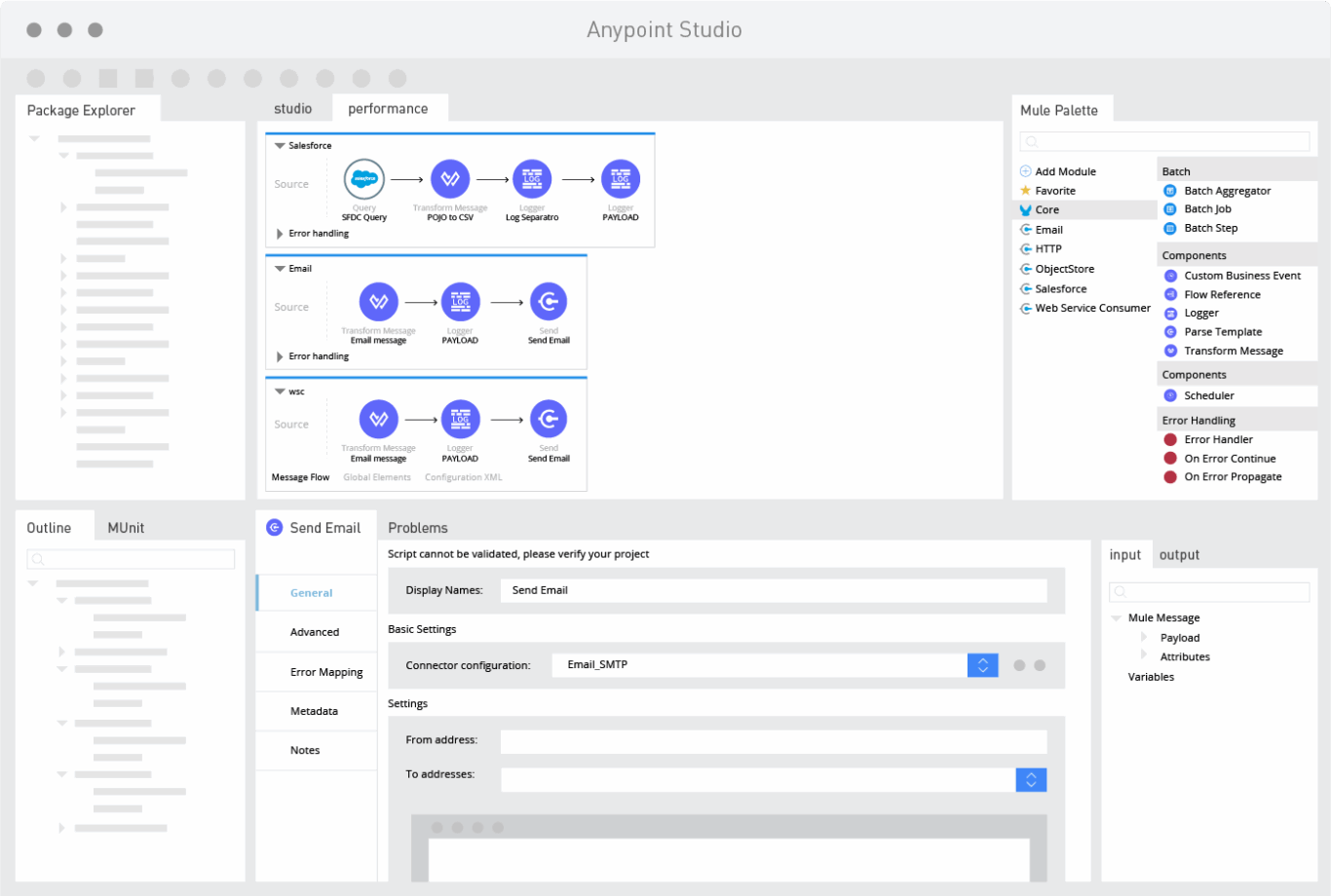This screenshot has height=896, width=1331.
Task: Click the Transform Message POJO to CSV icon
Action: click(x=450, y=179)
